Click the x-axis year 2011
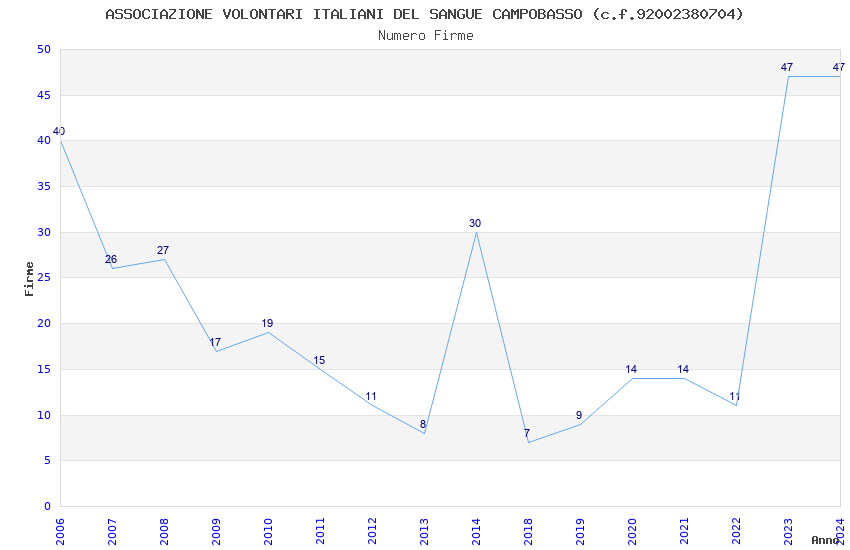Image resolution: width=850 pixels, height=550 pixels. 320,531
